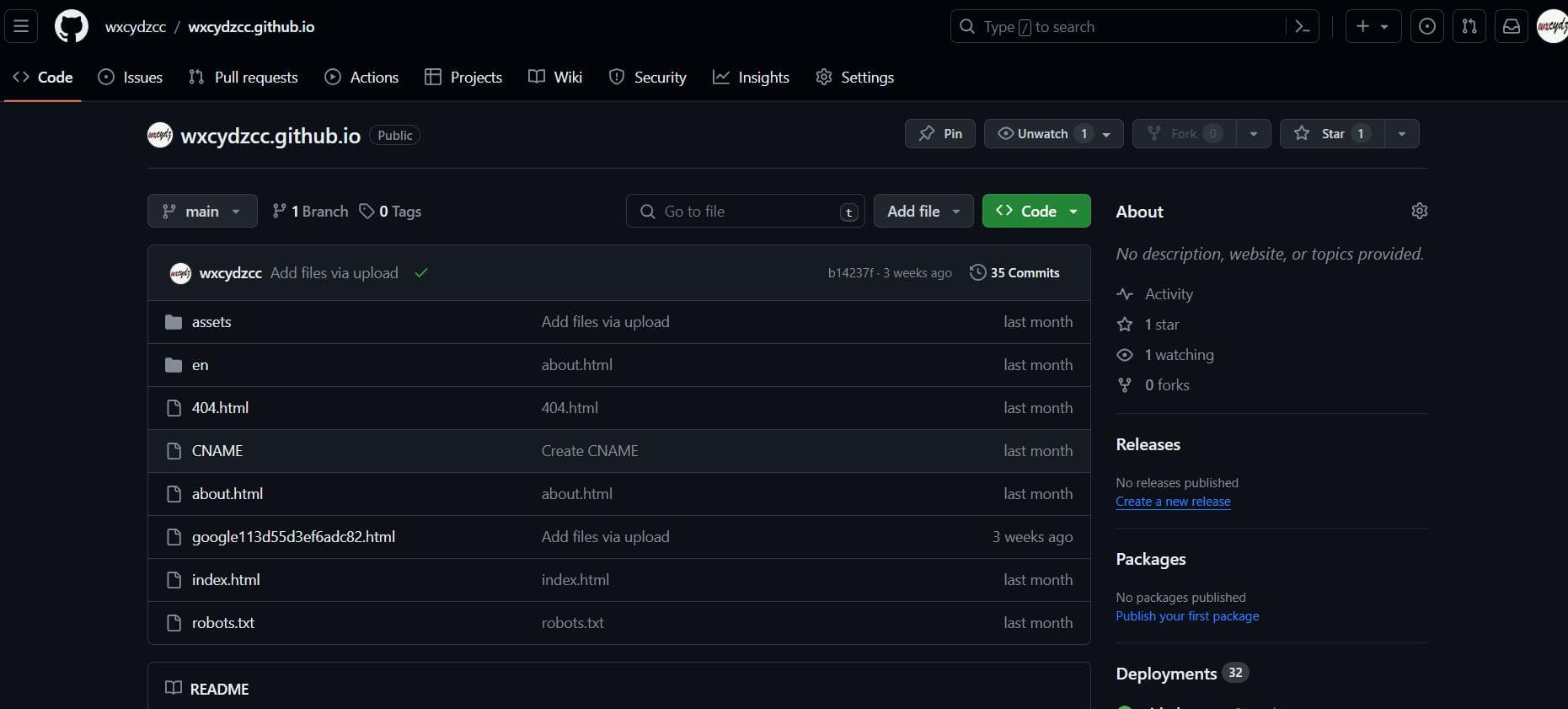Click the README book icon
This screenshot has width=1568, height=709.
pyautogui.click(x=174, y=688)
